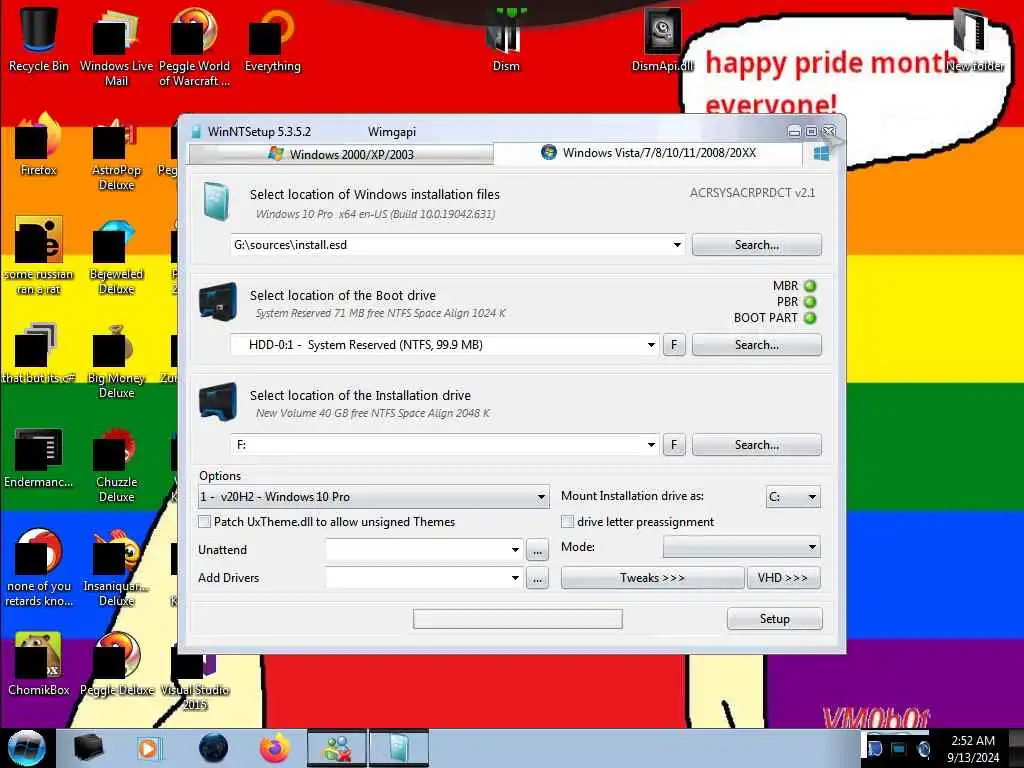Click the Setup button
Image resolution: width=1024 pixels, height=768 pixels.
coord(775,618)
